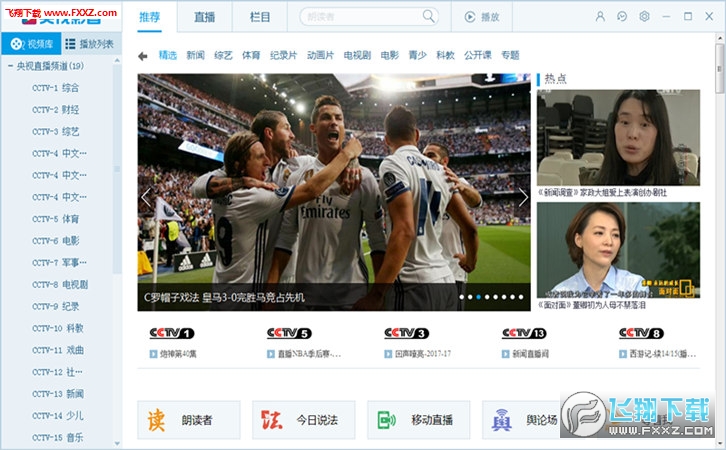The width and height of the screenshot is (726, 450).
Task: Select CCTV-6 电影 in channel list
Action: pyautogui.click(x=56, y=241)
